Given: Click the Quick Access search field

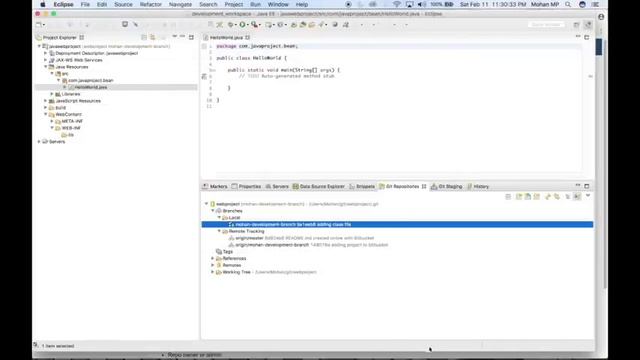Looking at the screenshot, I should [546, 25].
